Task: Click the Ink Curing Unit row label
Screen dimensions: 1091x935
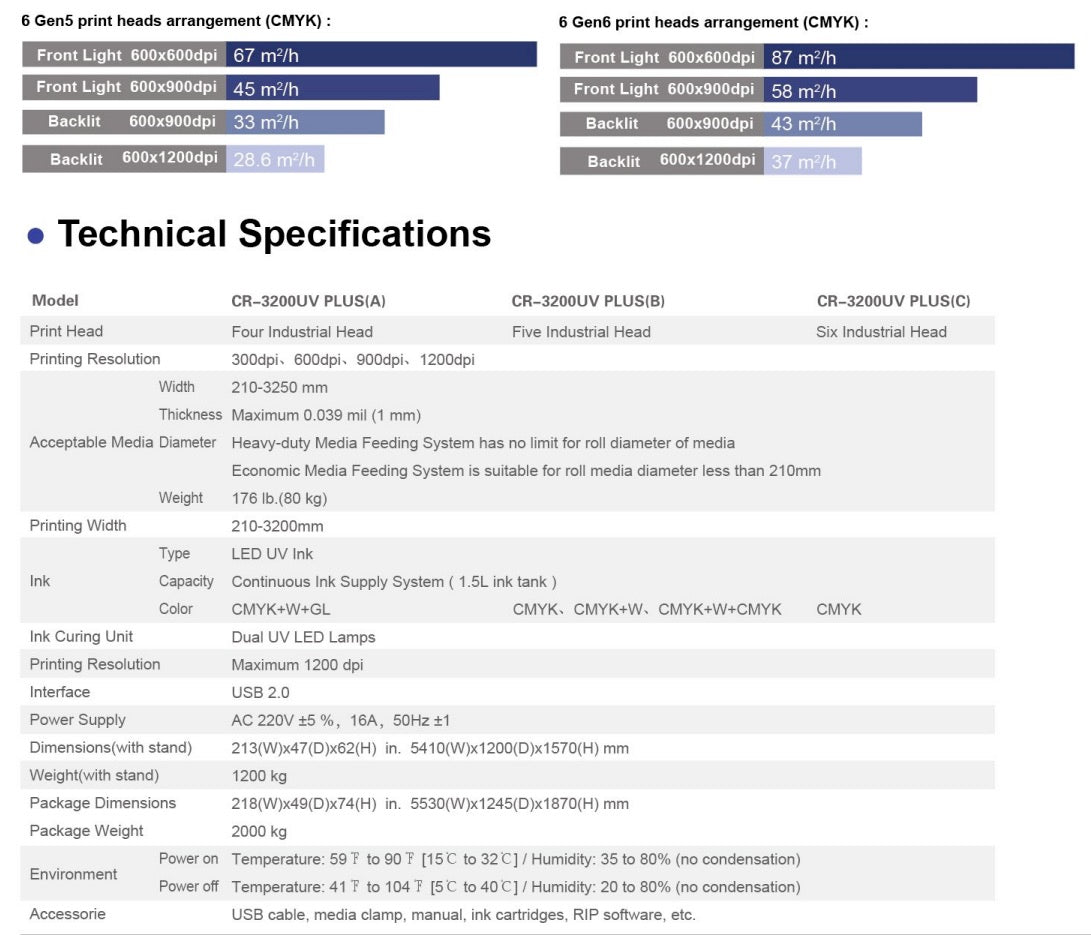Action: point(81,637)
